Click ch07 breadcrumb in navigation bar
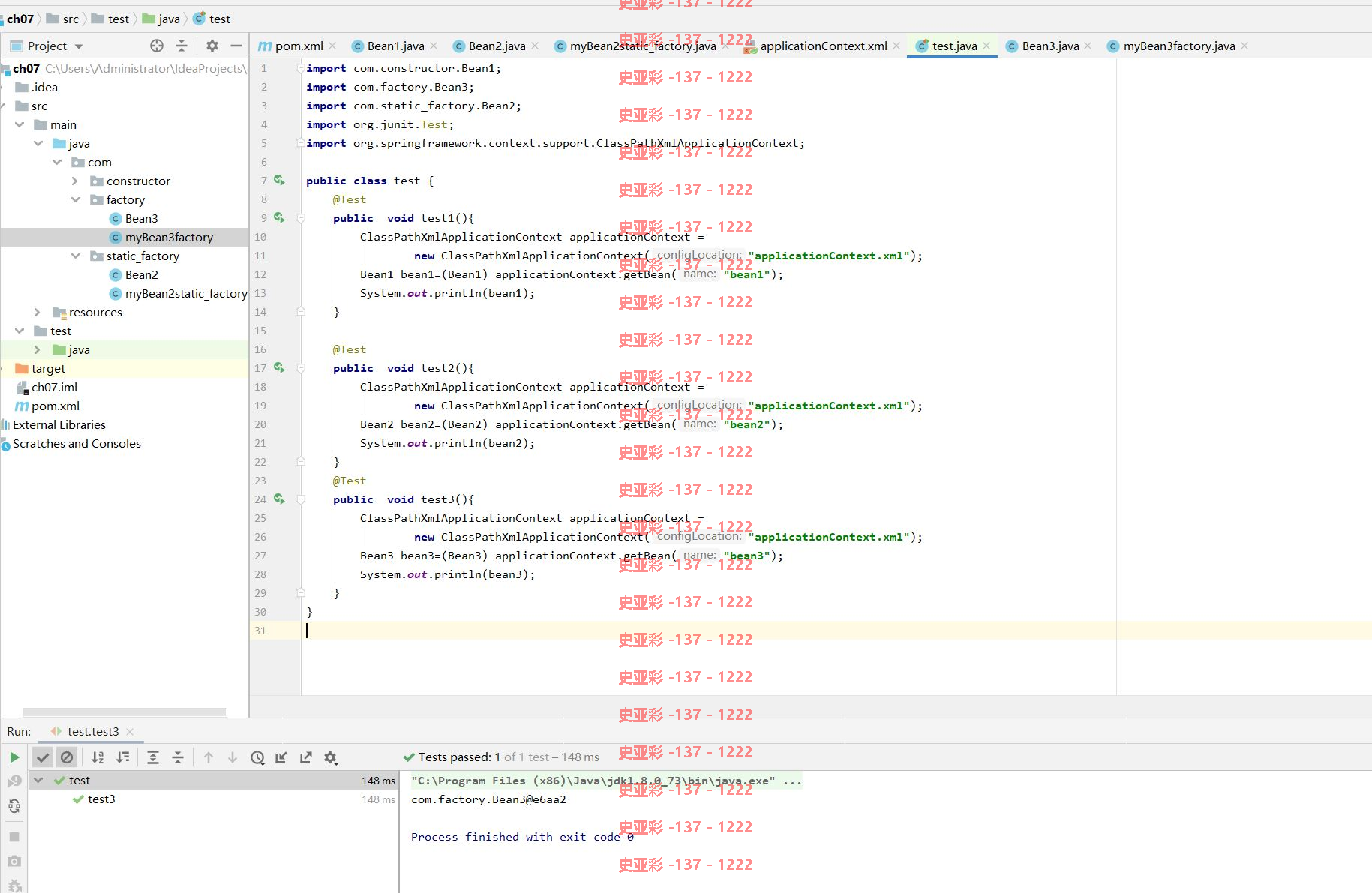 click(20, 19)
